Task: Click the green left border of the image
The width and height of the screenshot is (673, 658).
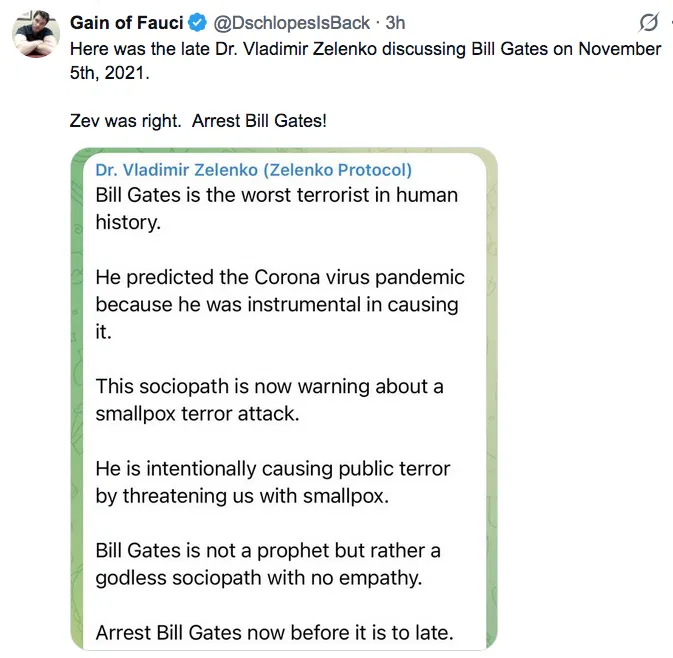Action: [x=77, y=400]
